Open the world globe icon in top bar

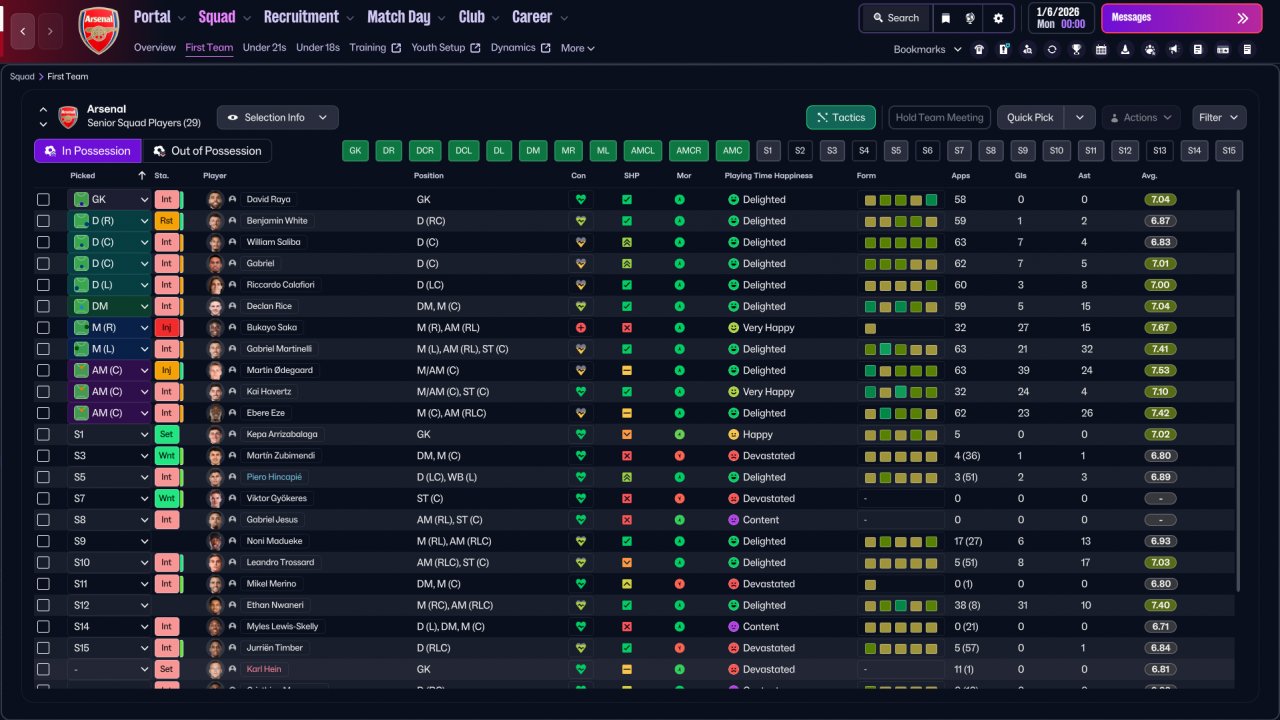coord(970,18)
